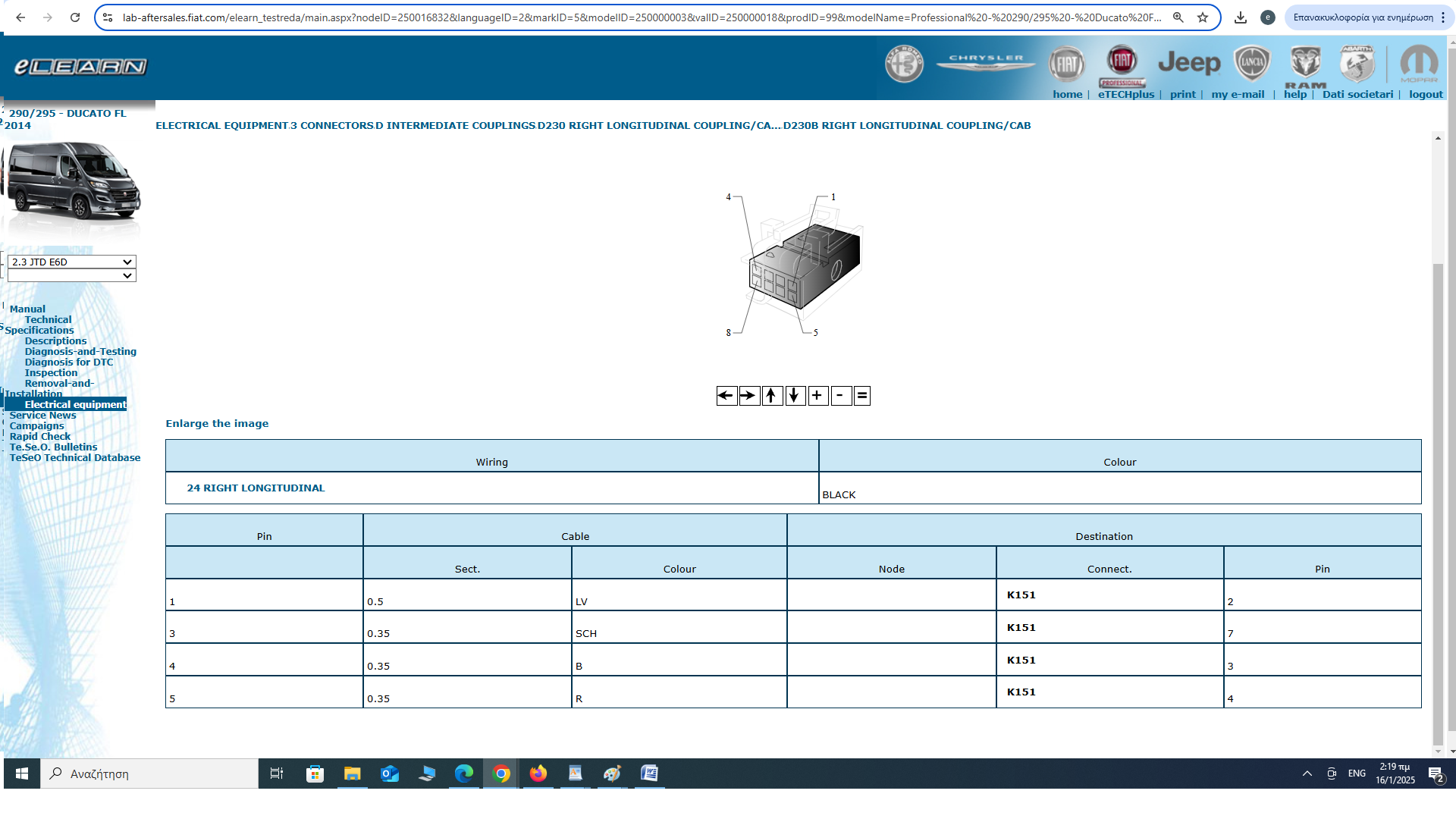
Task: Reload the page in browser
Action: coord(75,17)
